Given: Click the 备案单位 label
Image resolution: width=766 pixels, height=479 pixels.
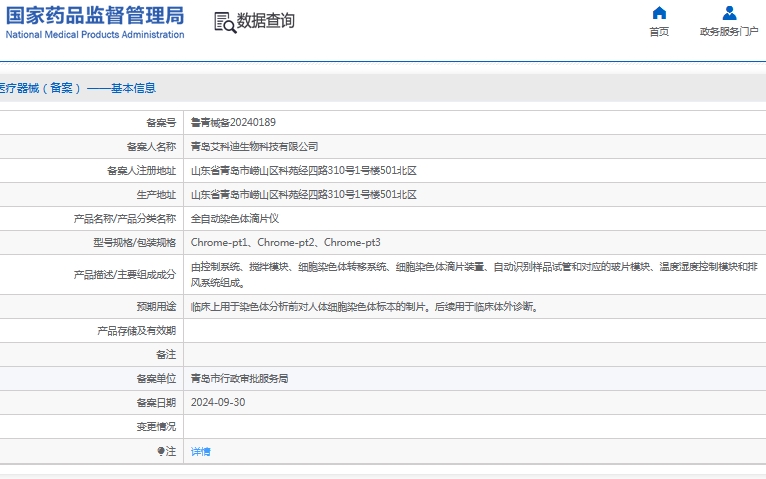Looking at the screenshot, I should pos(156,378).
